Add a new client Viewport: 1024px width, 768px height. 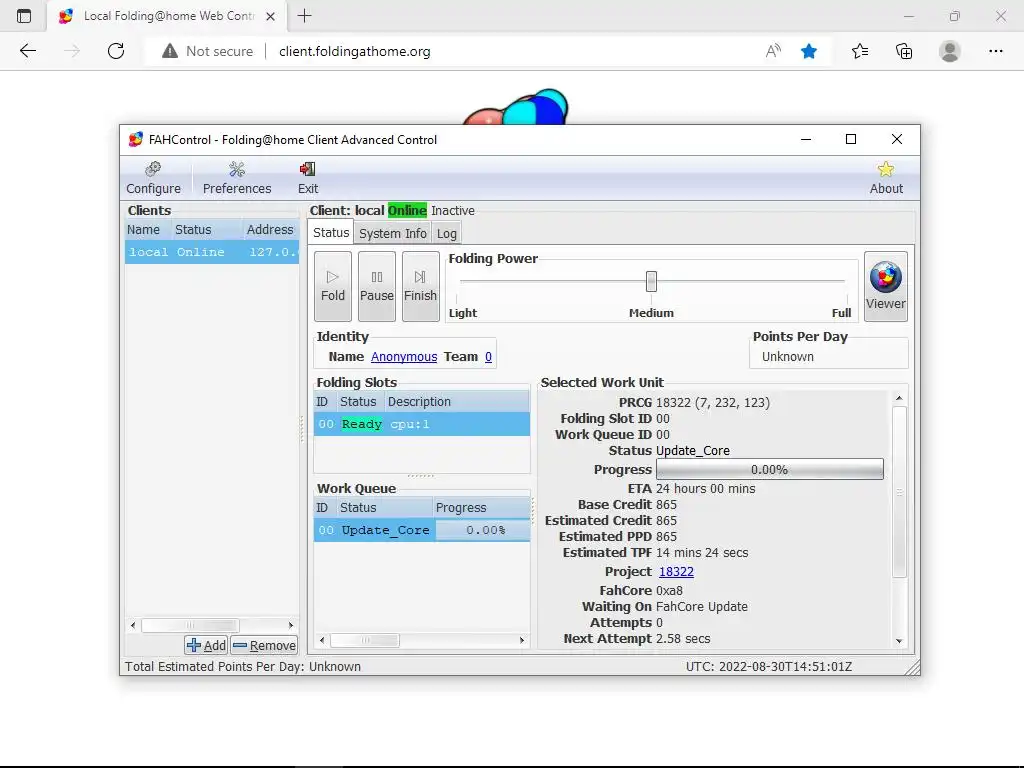[206, 645]
